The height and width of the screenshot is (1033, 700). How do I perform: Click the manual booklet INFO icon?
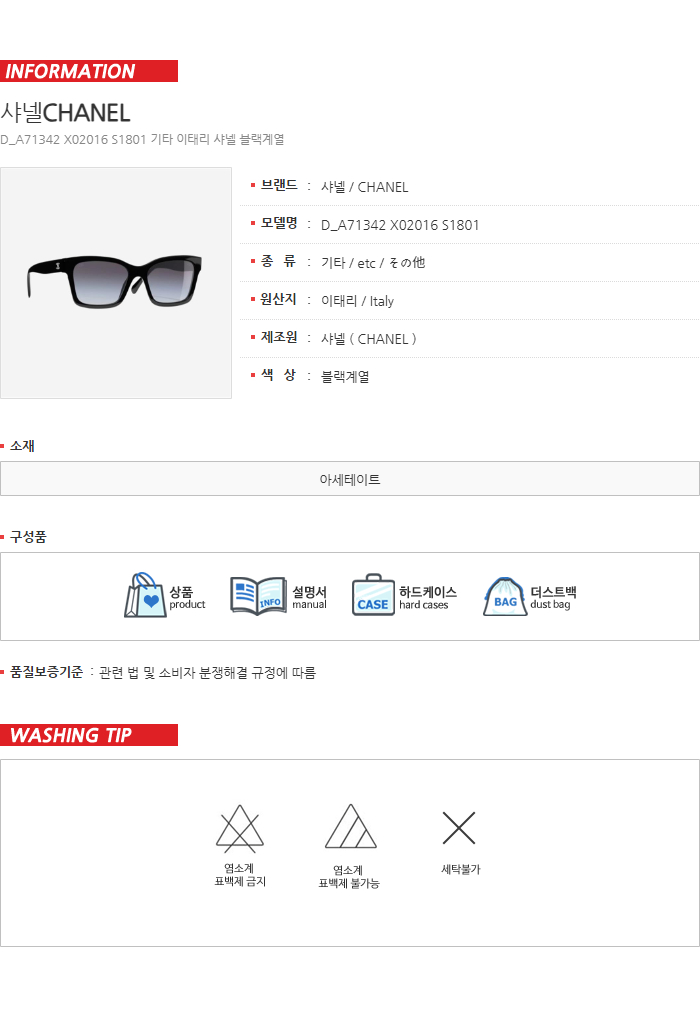[x=259, y=596]
